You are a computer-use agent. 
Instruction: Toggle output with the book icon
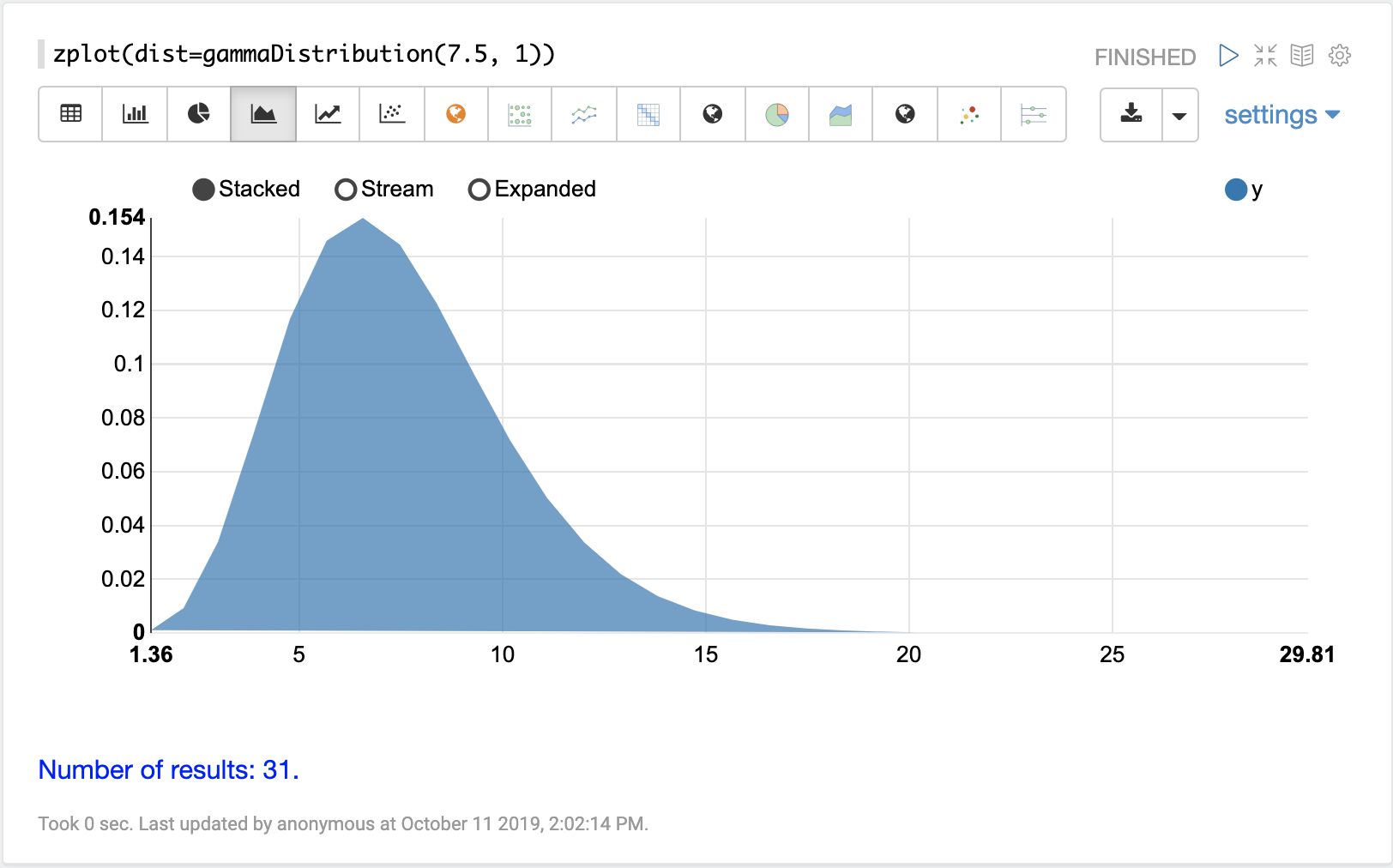(x=1302, y=56)
